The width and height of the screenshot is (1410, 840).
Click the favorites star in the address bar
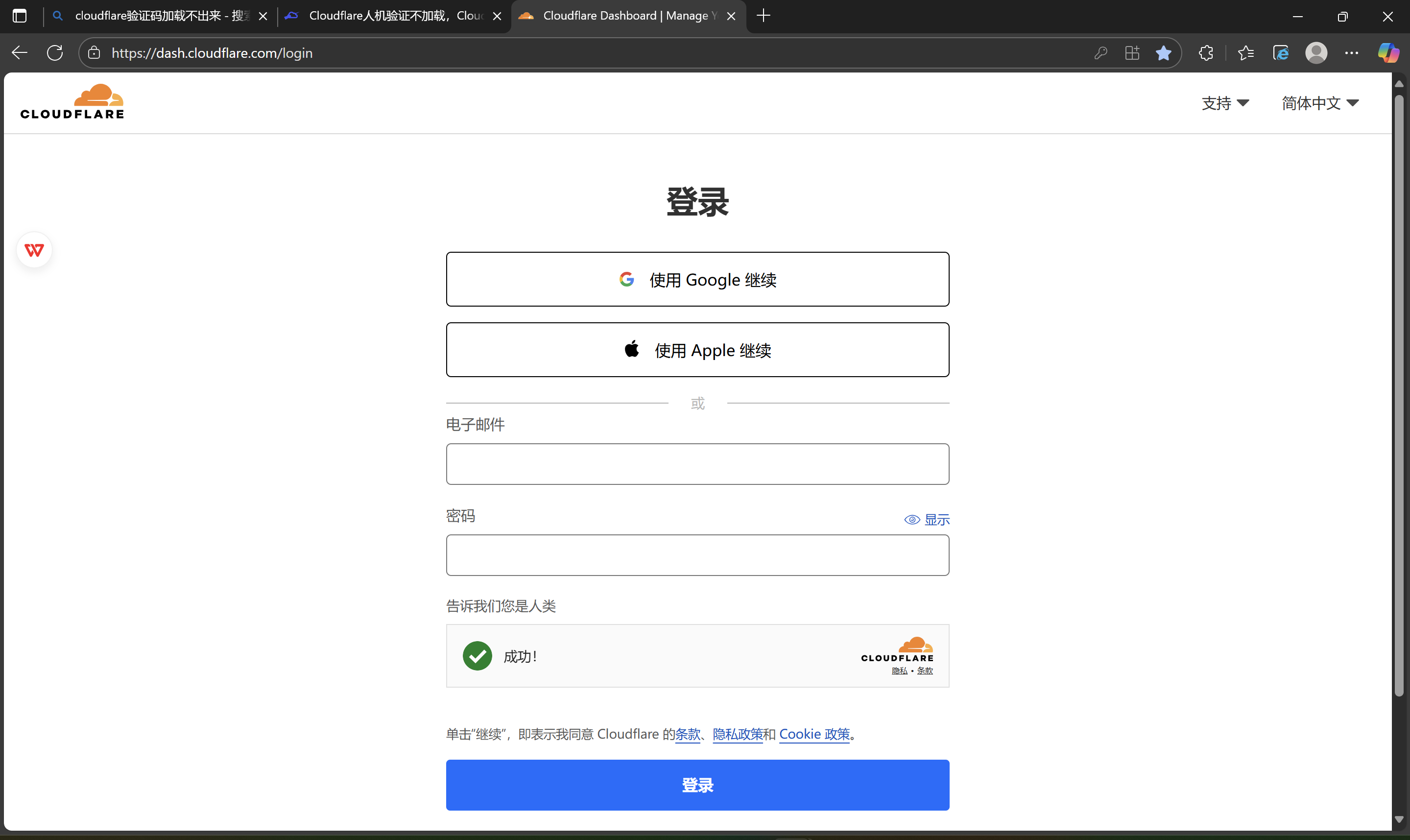click(1163, 53)
